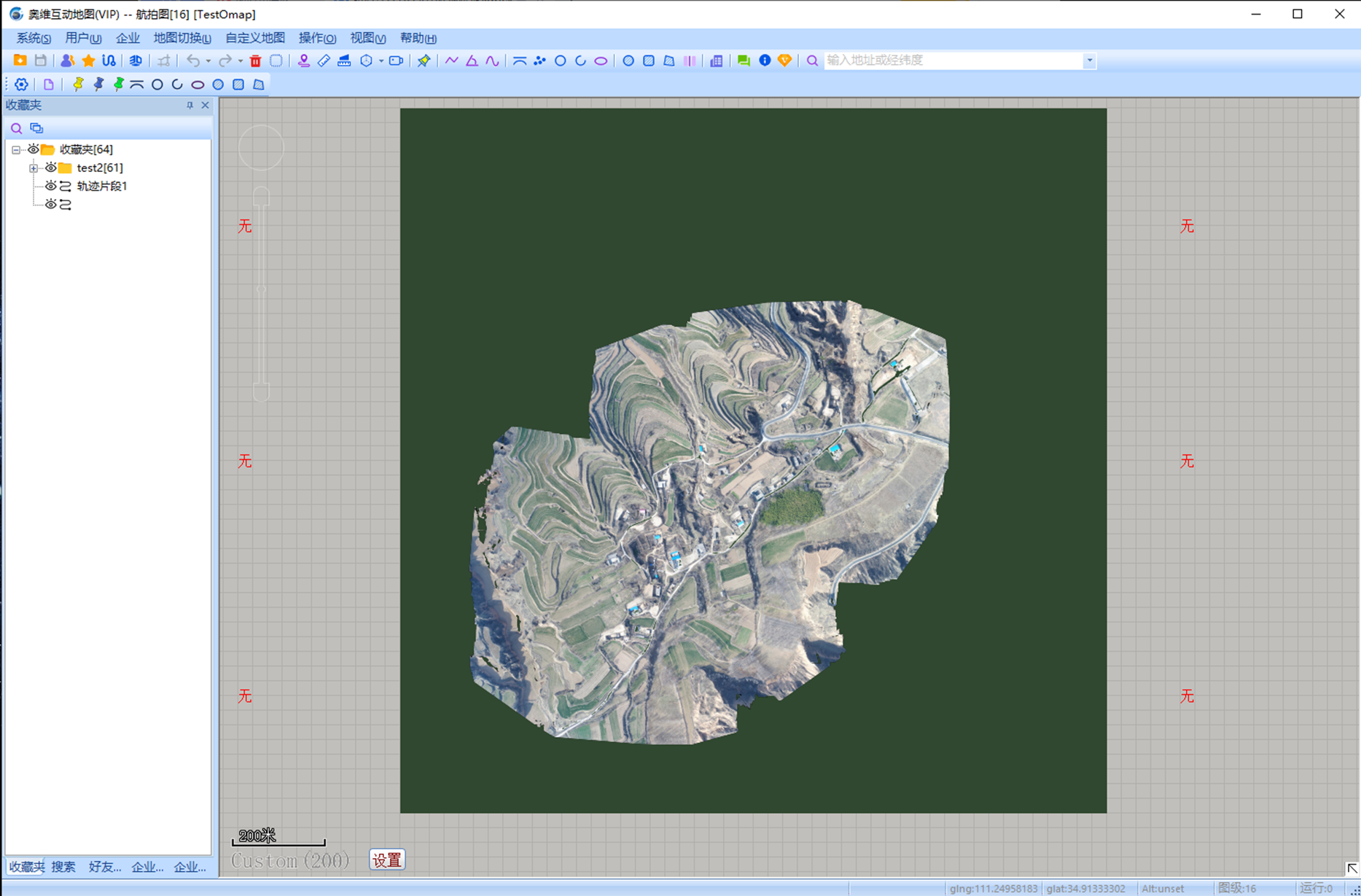Click the blue info circle icon
Viewport: 1361px width, 896px height.
coord(765,61)
